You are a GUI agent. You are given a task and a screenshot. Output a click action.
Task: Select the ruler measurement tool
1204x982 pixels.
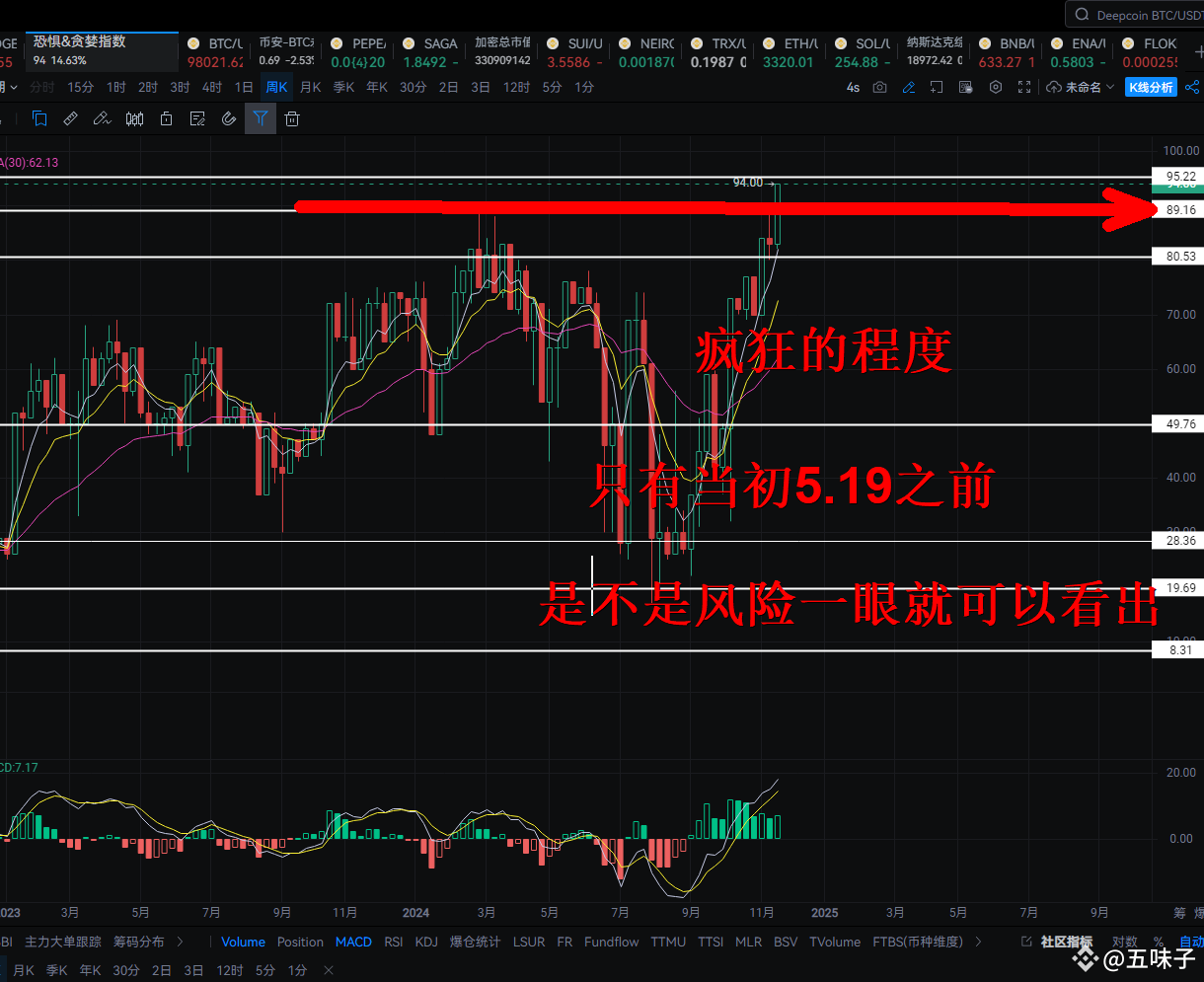point(71,119)
